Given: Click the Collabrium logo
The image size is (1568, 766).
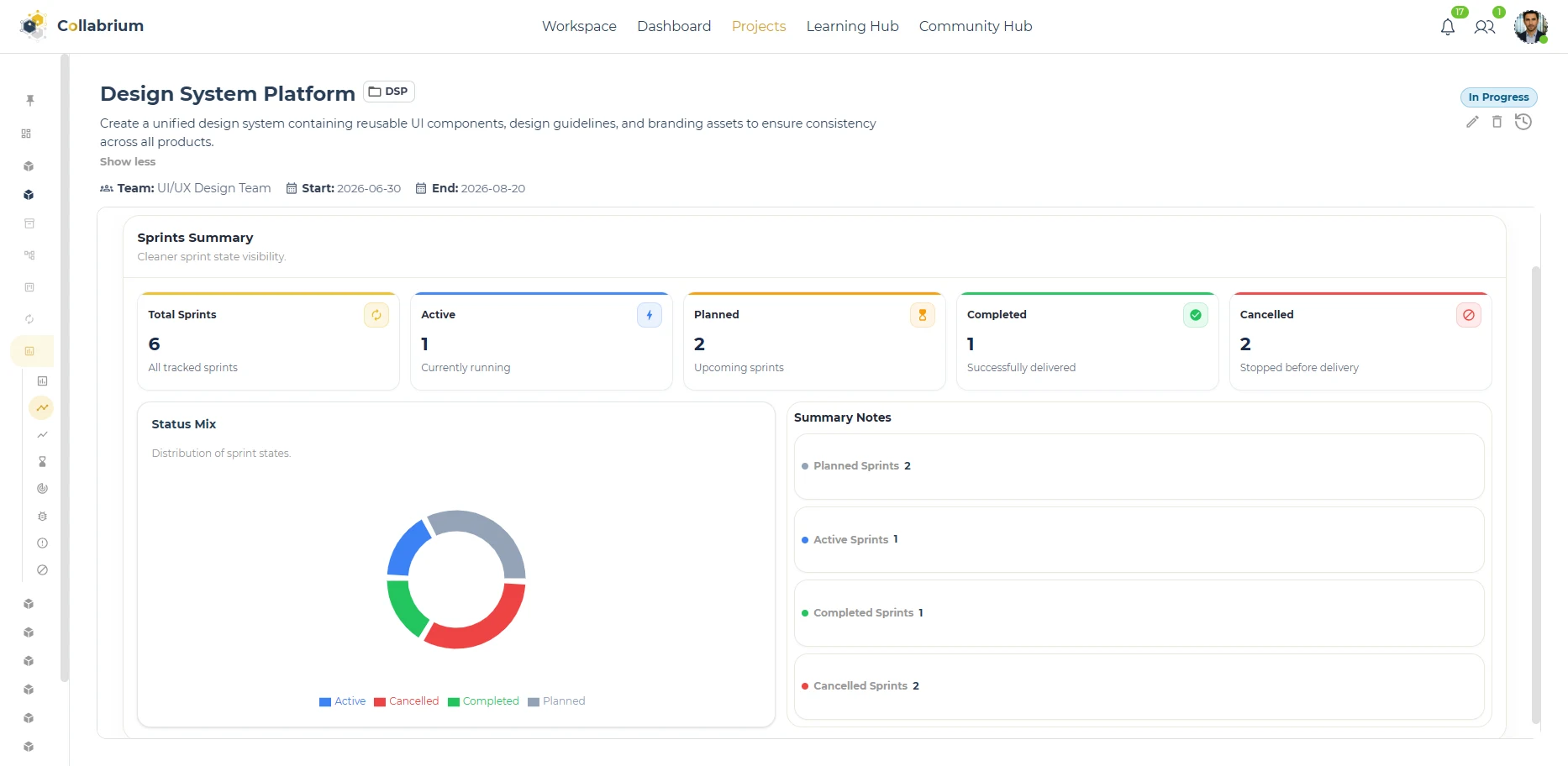Looking at the screenshot, I should 82,26.
